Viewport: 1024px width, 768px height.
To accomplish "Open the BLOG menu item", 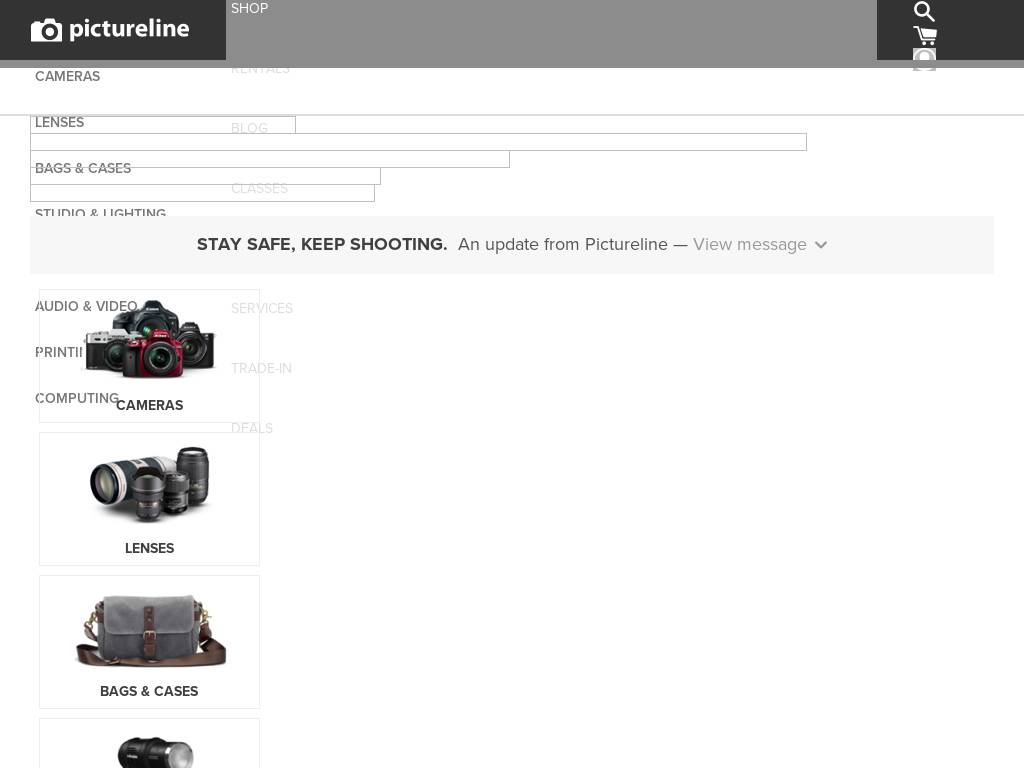I will tap(249, 128).
